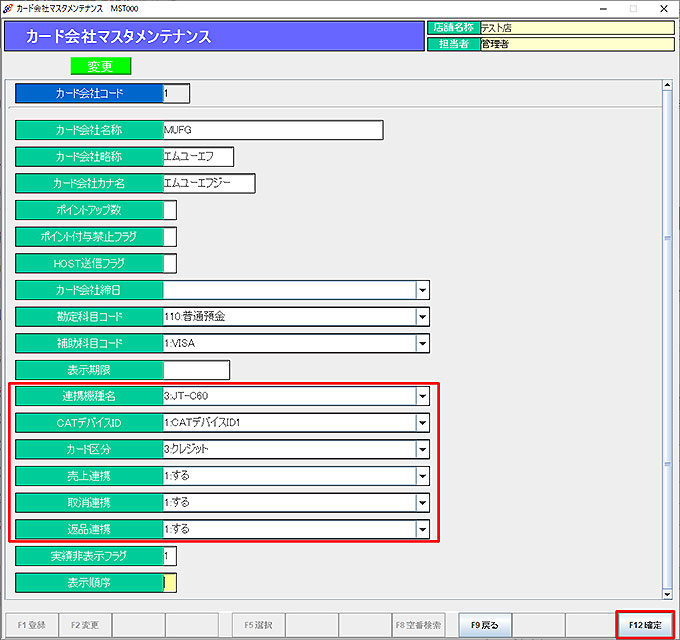Viewport: 680px width, 640px height.
Task: Click the 3:クレジット combo box value
Action: click(289, 450)
